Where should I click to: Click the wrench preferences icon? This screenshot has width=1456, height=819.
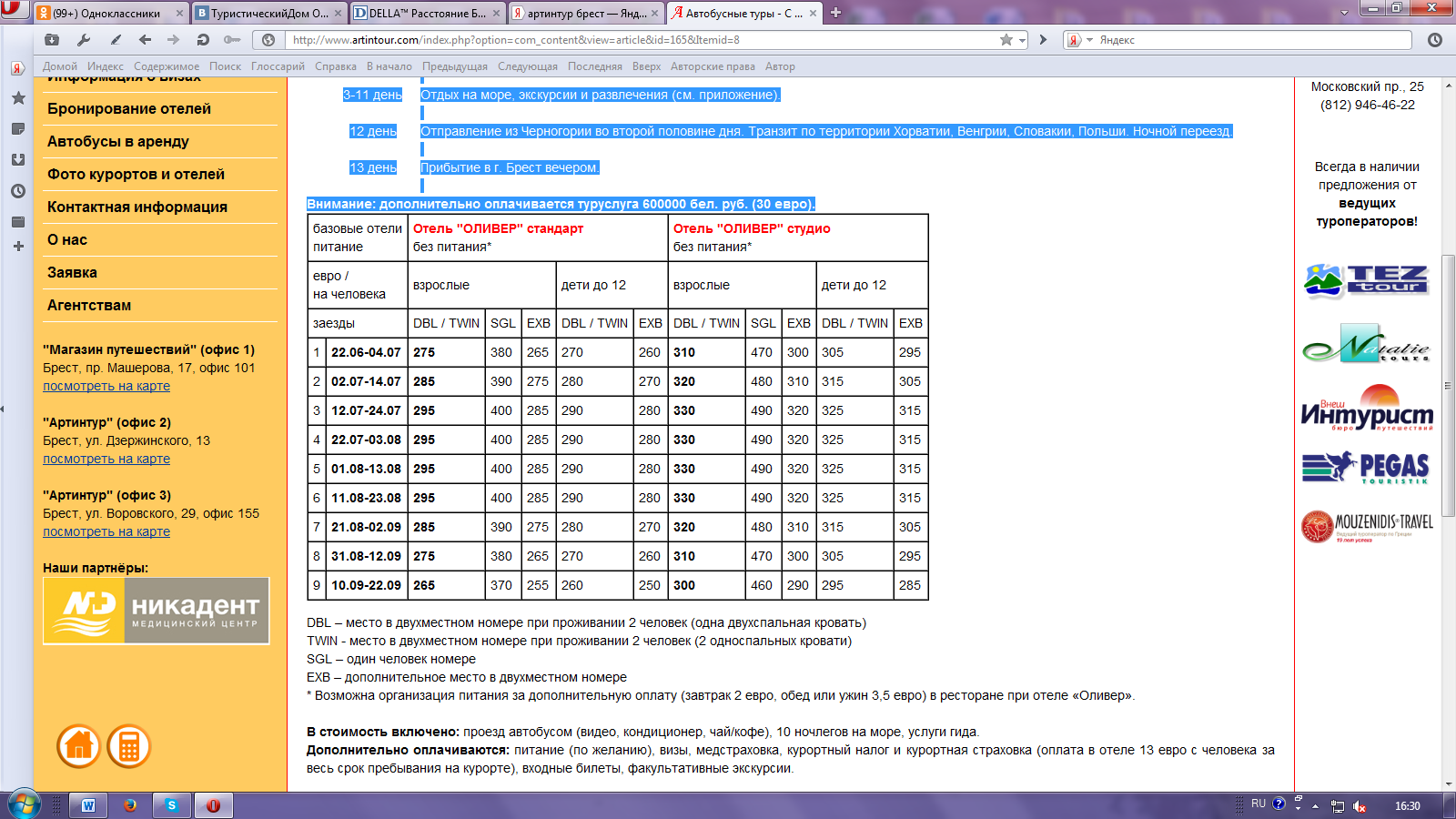point(84,40)
